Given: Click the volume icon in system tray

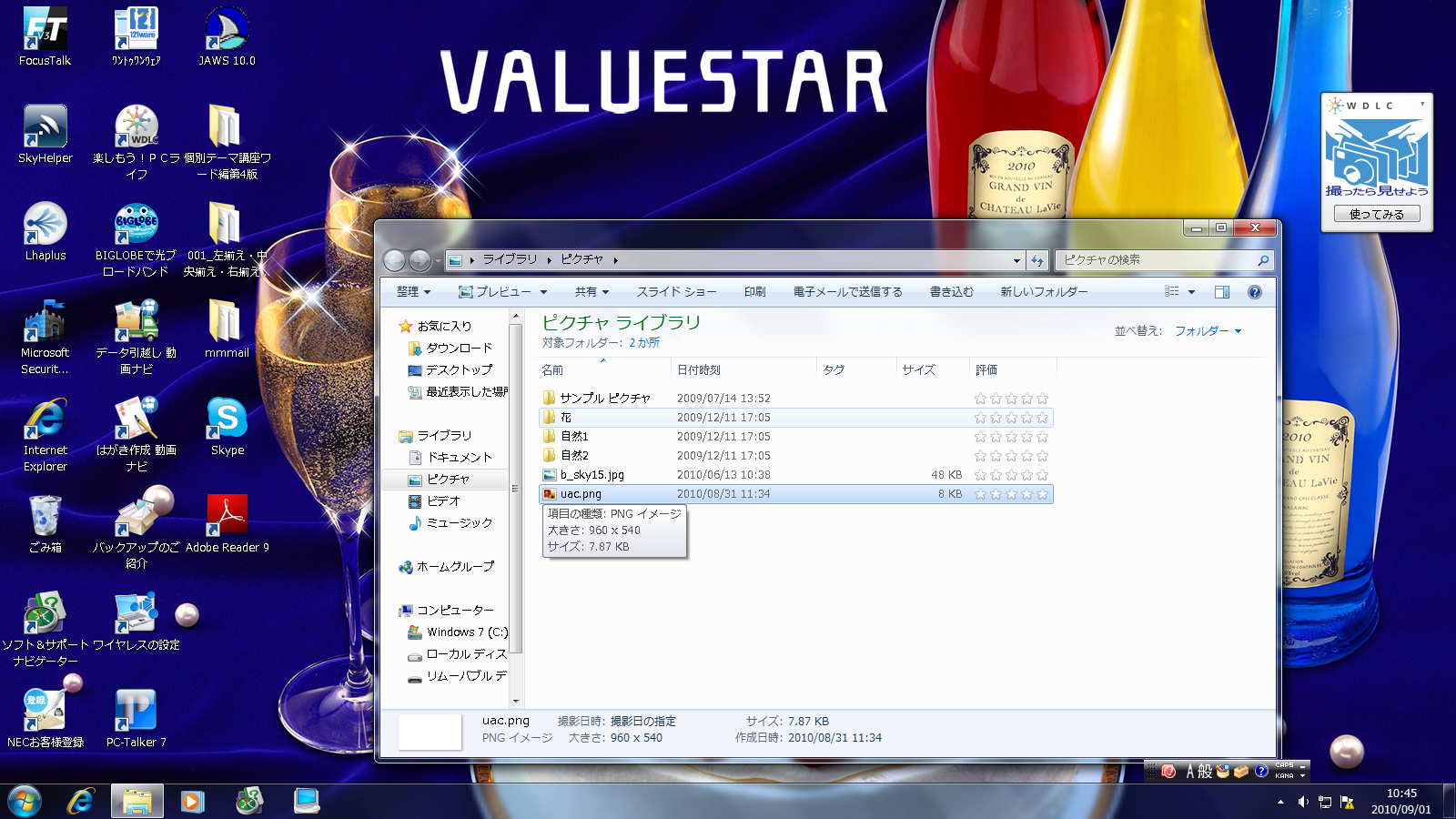Looking at the screenshot, I should 1302,802.
